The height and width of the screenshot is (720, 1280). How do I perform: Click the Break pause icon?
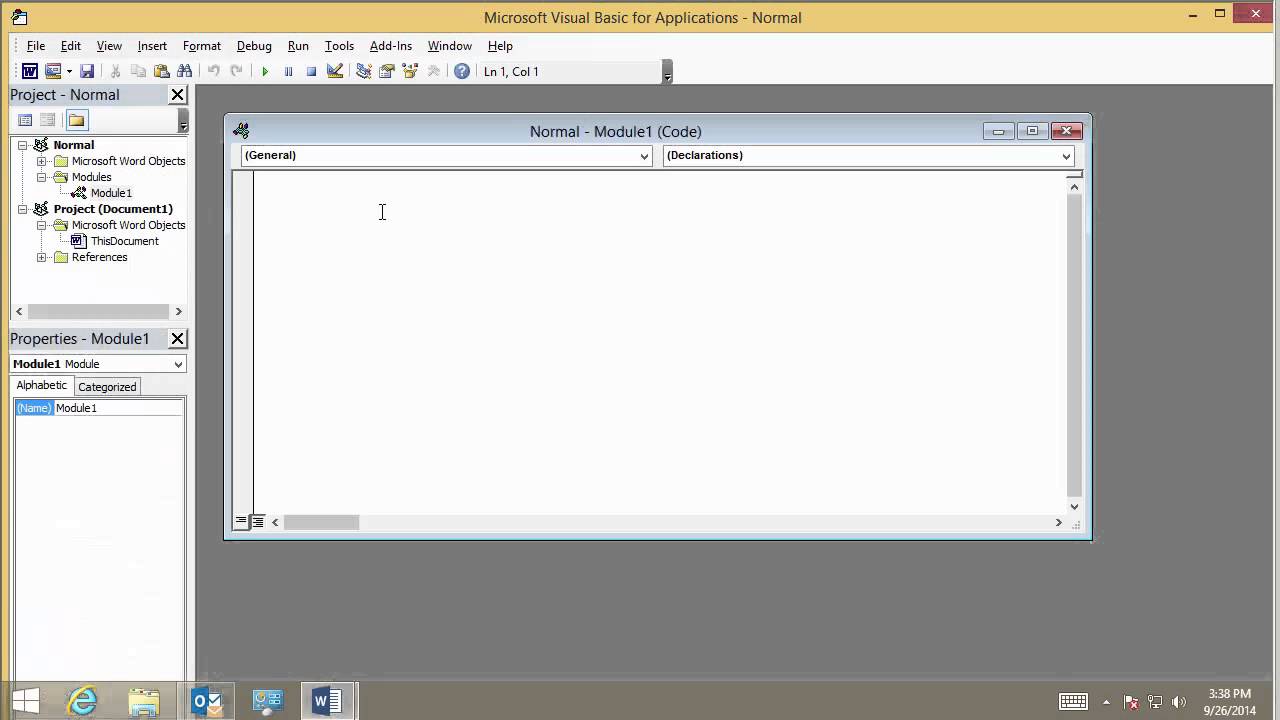(x=288, y=71)
